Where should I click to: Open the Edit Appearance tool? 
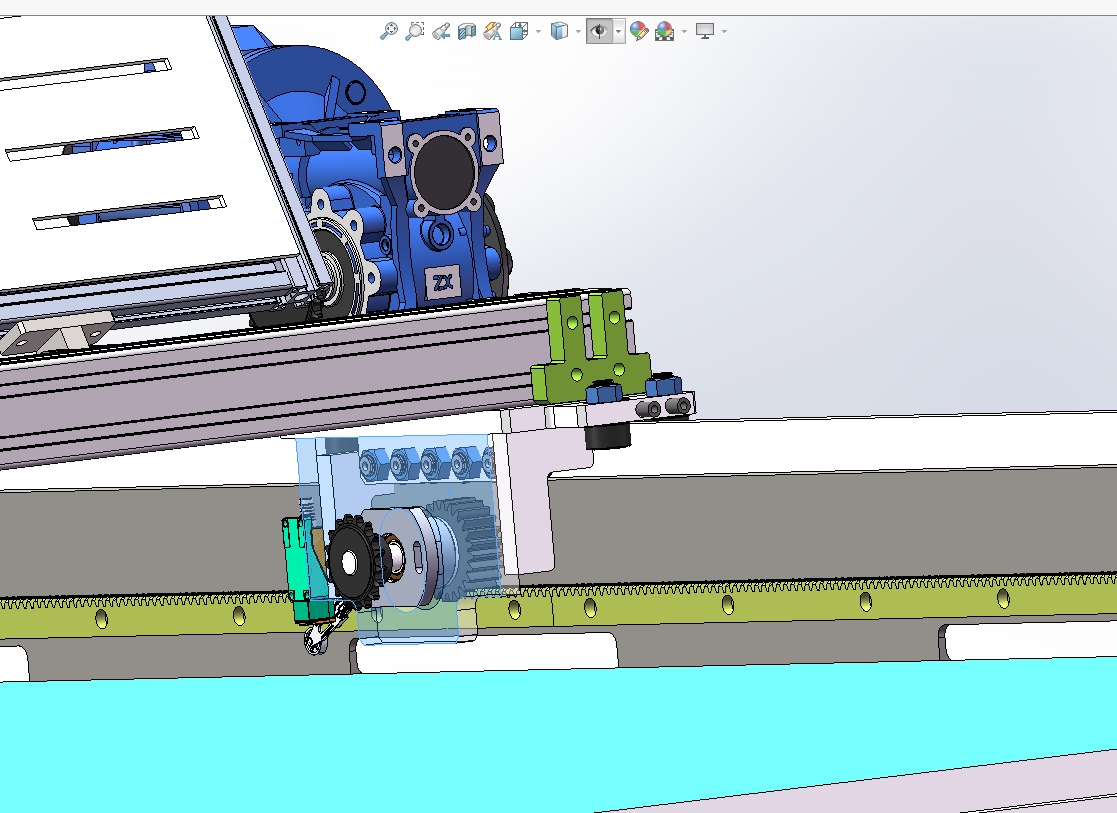(x=639, y=31)
